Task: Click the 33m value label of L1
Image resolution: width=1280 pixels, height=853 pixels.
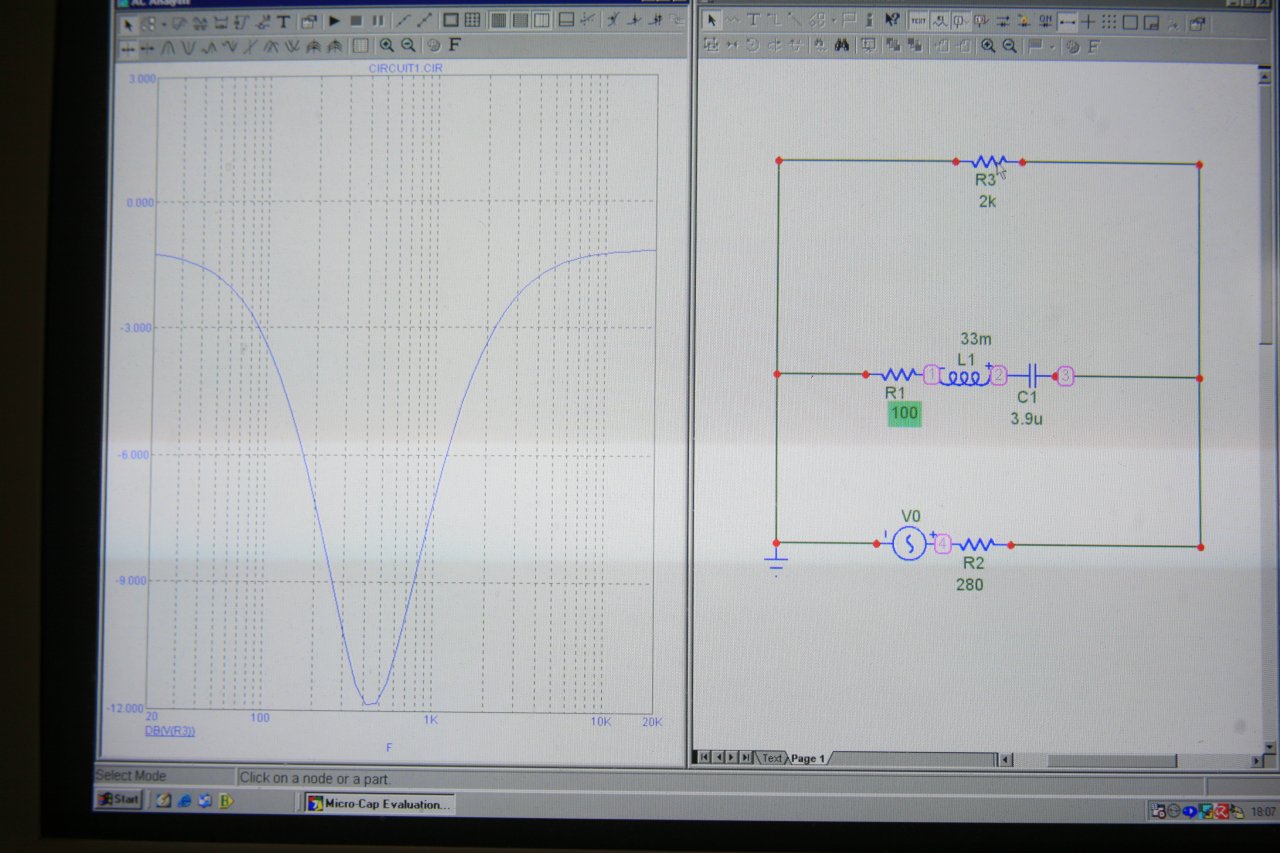Action: [976, 339]
